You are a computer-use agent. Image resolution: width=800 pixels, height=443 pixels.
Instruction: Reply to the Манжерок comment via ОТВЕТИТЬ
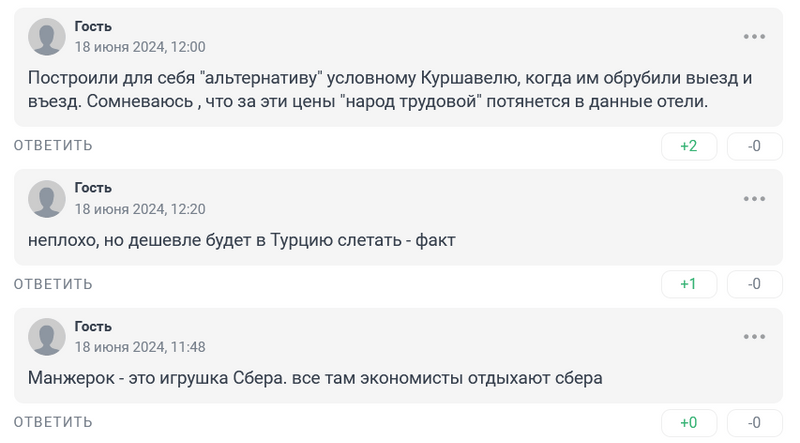pyautogui.click(x=53, y=422)
